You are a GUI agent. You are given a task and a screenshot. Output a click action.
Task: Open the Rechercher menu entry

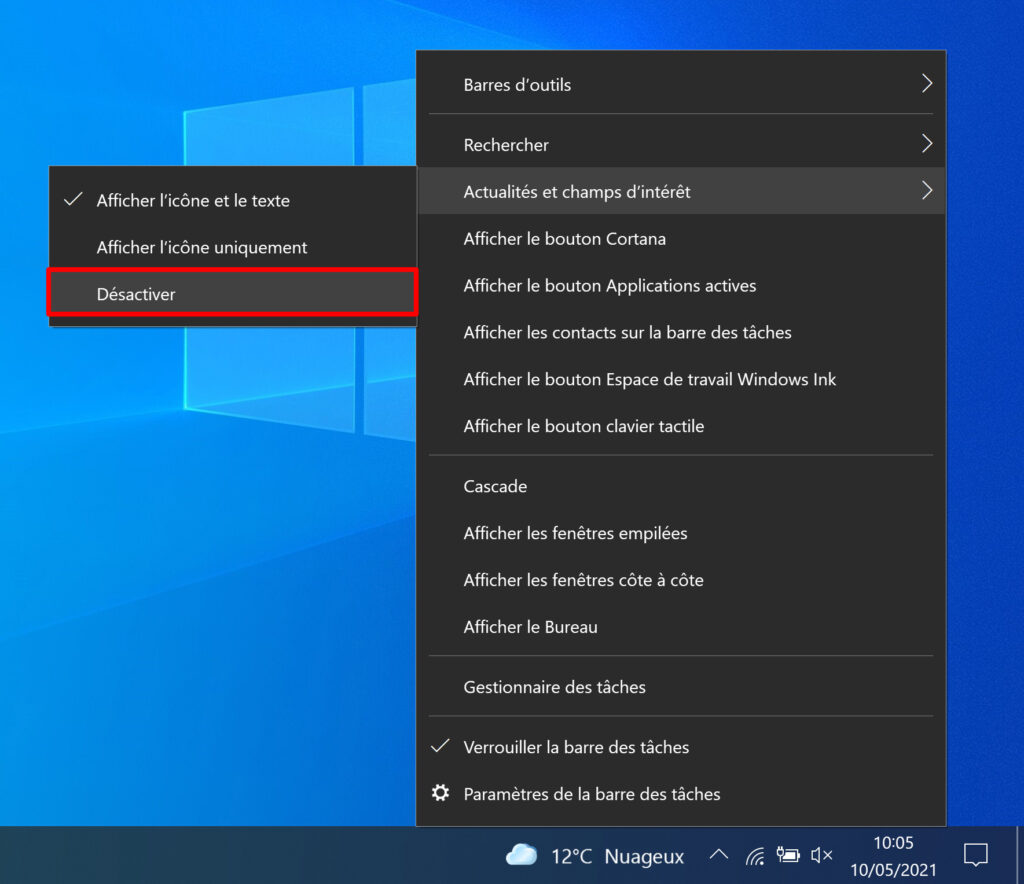[680, 145]
